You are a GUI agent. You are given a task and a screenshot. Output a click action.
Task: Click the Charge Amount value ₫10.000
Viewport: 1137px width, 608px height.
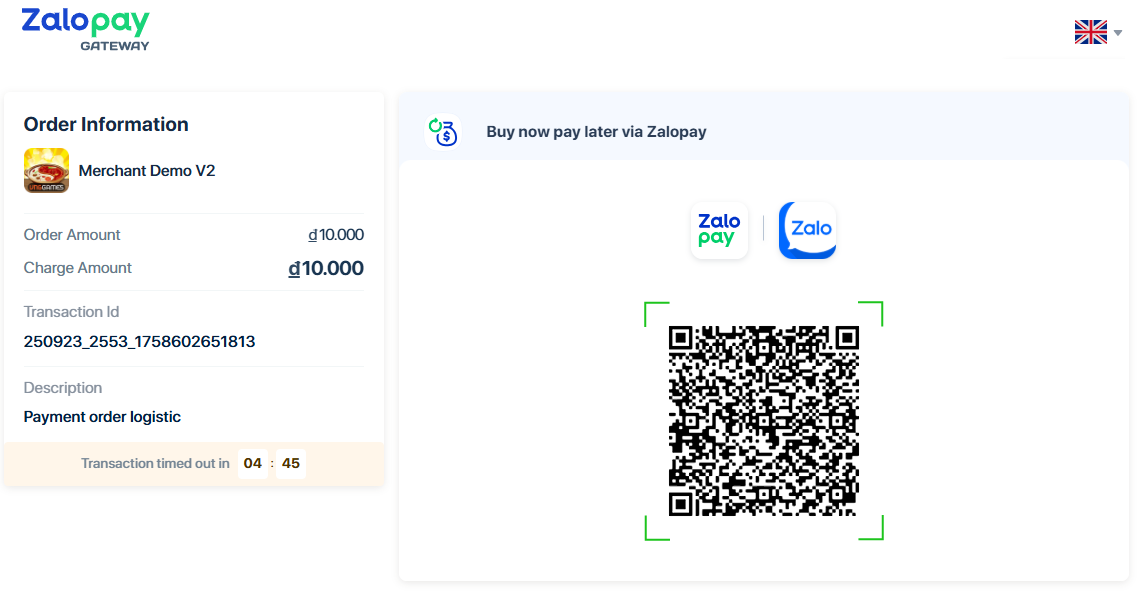click(x=326, y=268)
